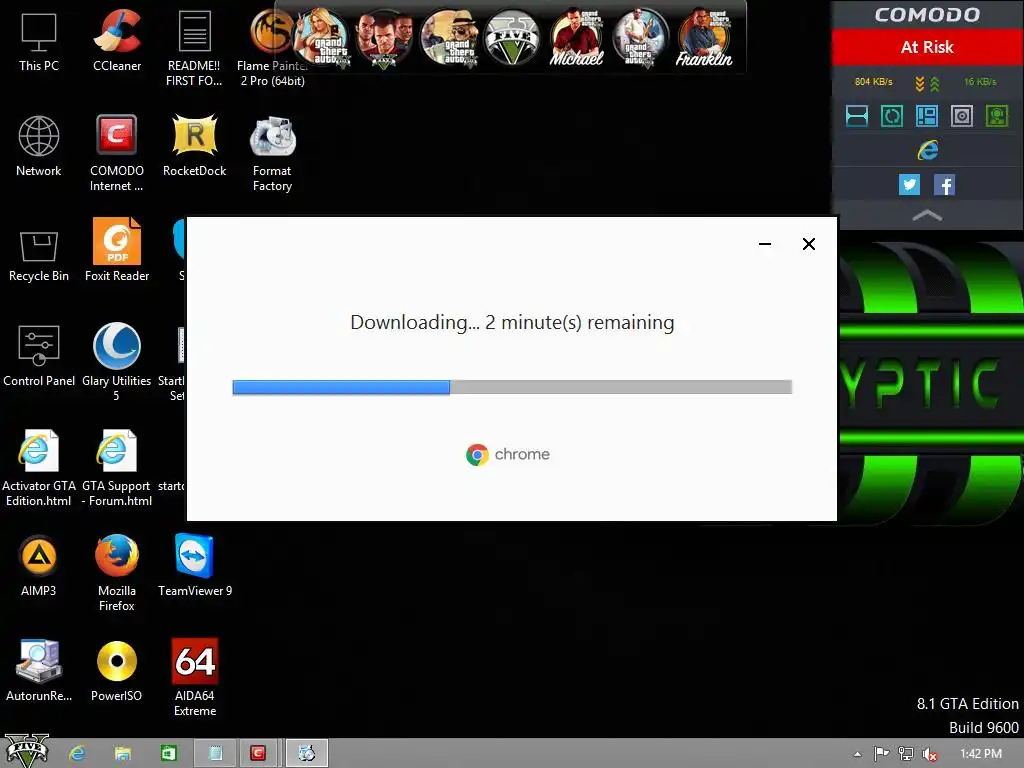Click the At Risk status banner

pos(927,47)
